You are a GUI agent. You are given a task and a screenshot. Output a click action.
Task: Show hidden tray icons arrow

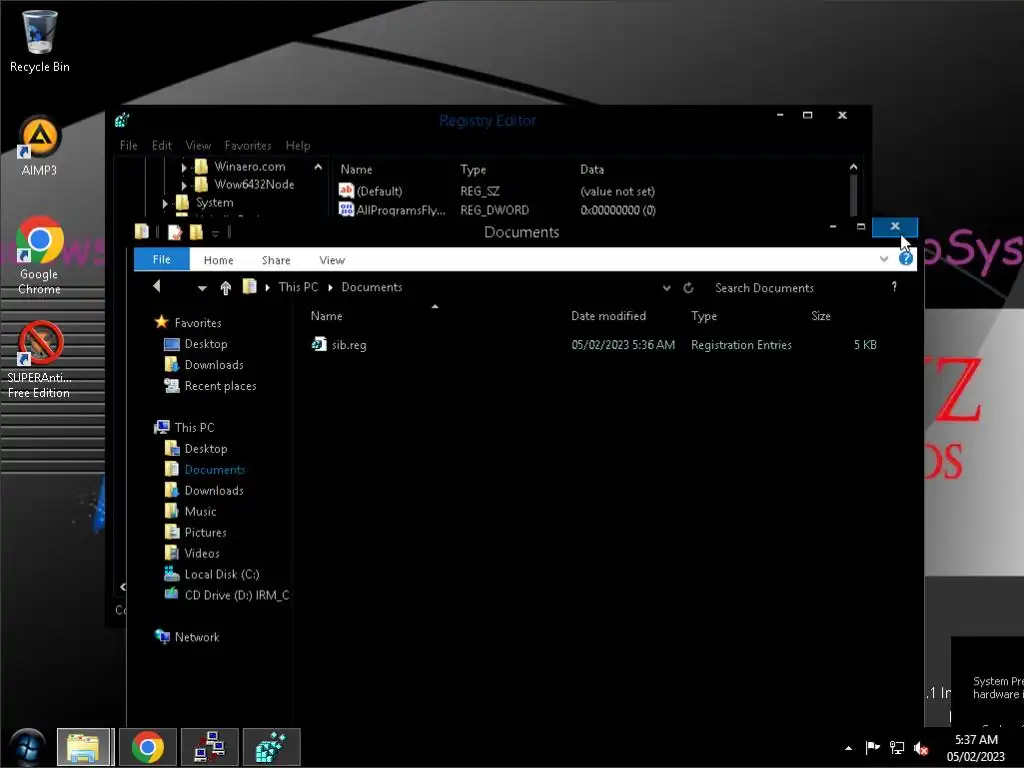coord(848,748)
